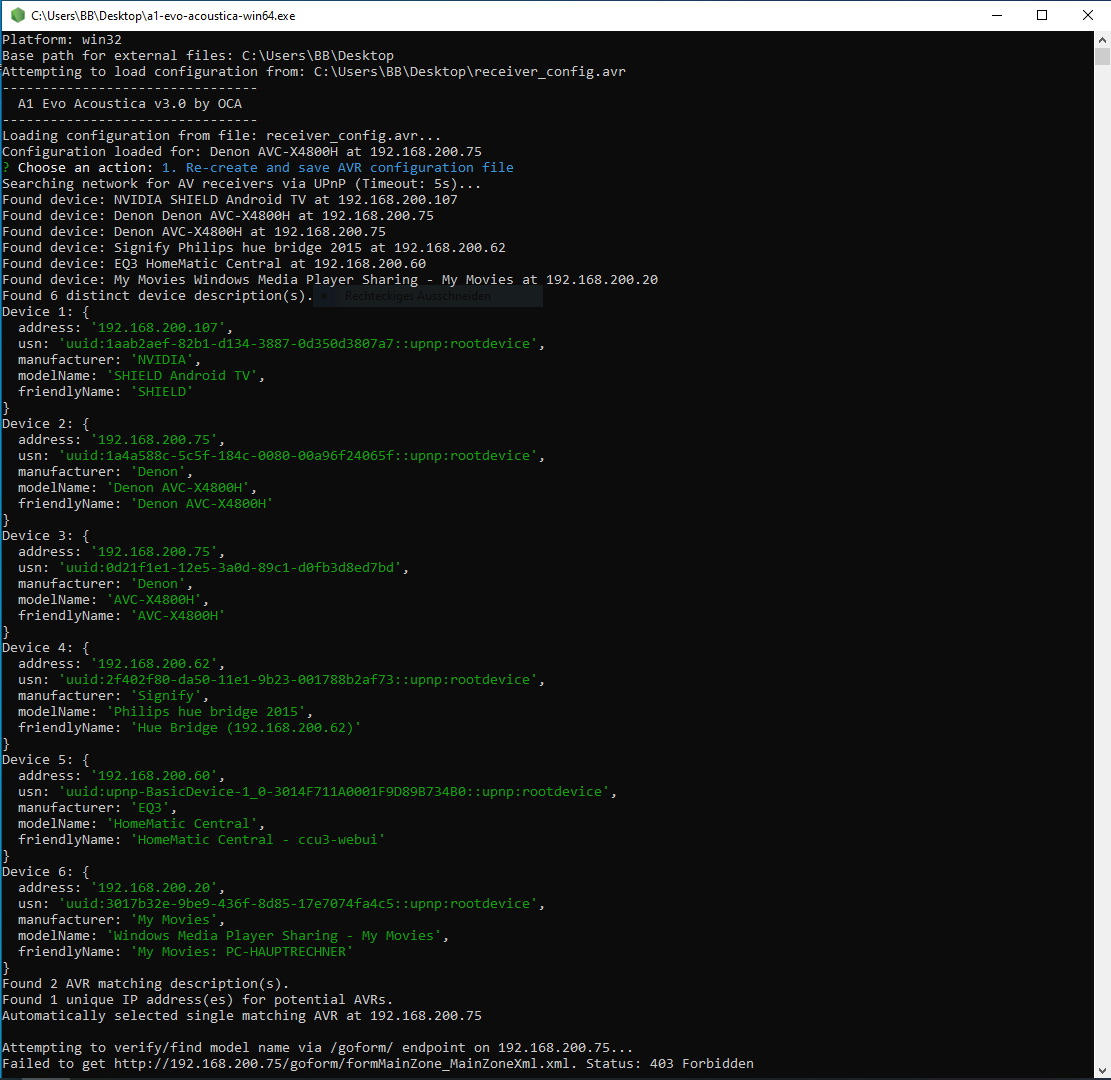Click the scrollbar up arrow

pyautogui.click(x=1102, y=38)
